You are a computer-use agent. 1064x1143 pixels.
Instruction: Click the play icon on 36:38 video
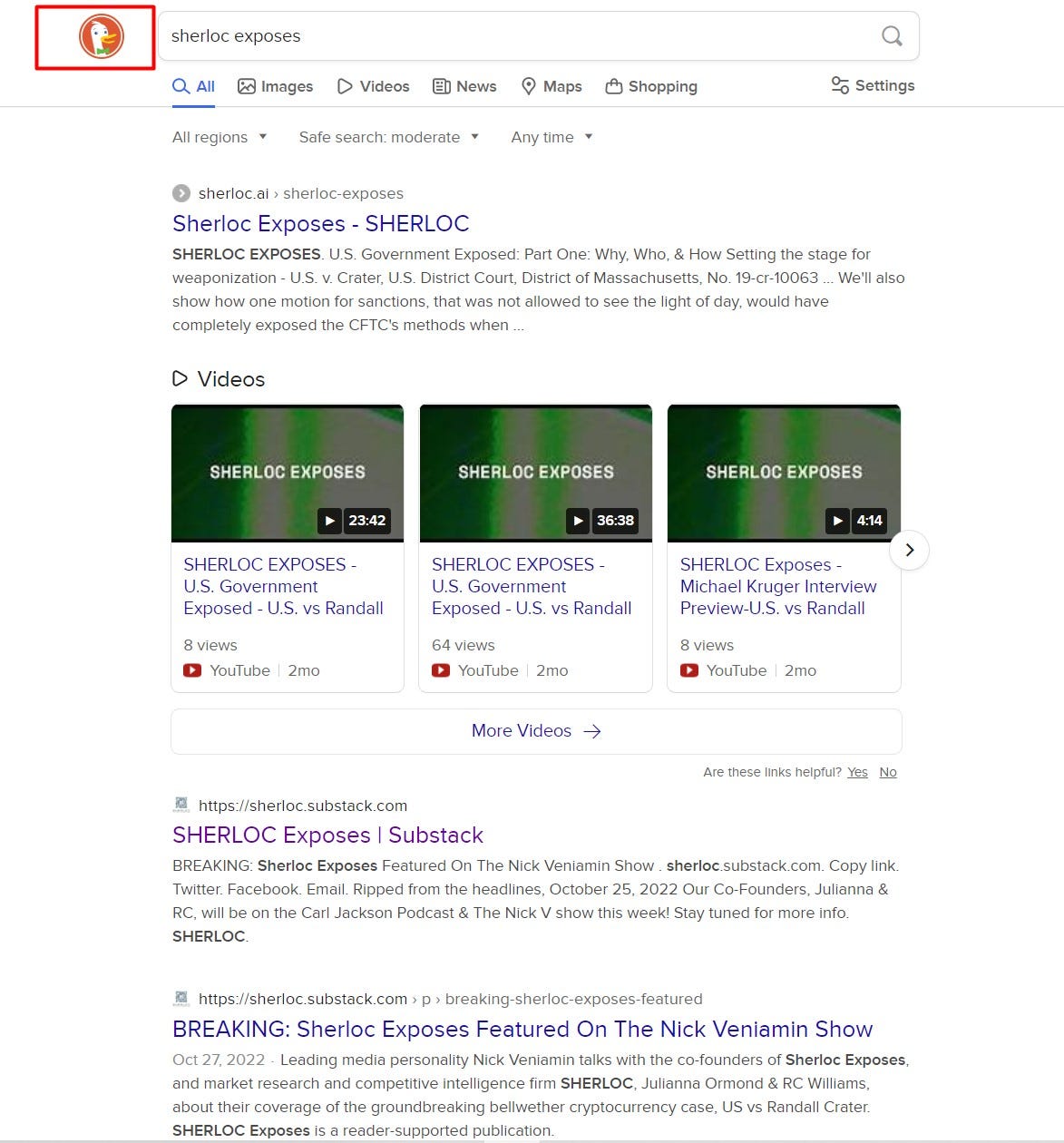coord(578,521)
